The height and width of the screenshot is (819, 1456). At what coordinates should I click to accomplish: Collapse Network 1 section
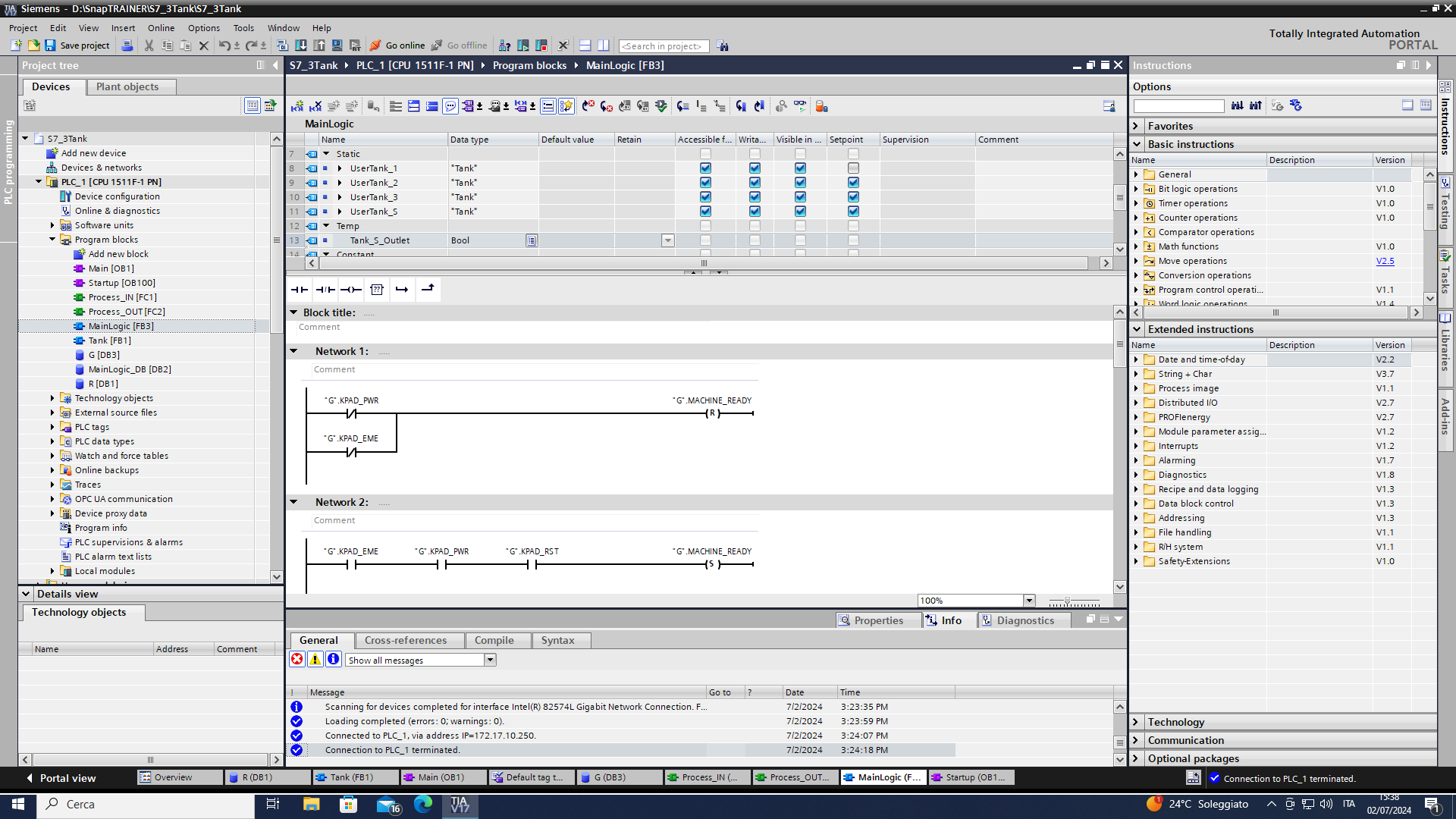tap(293, 351)
